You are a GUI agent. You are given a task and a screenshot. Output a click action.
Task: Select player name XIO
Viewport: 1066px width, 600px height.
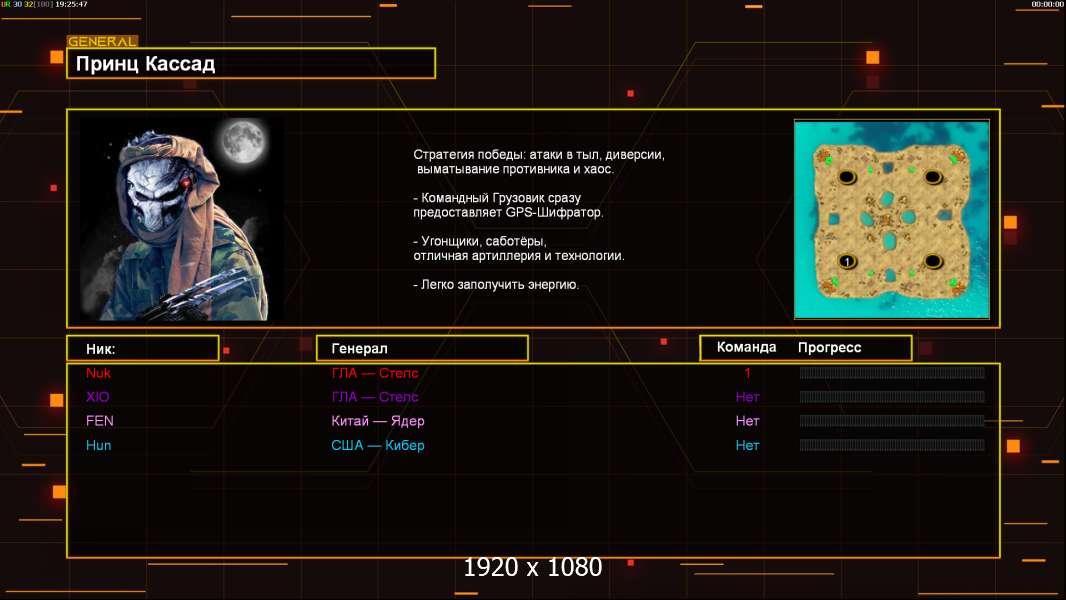click(98, 397)
